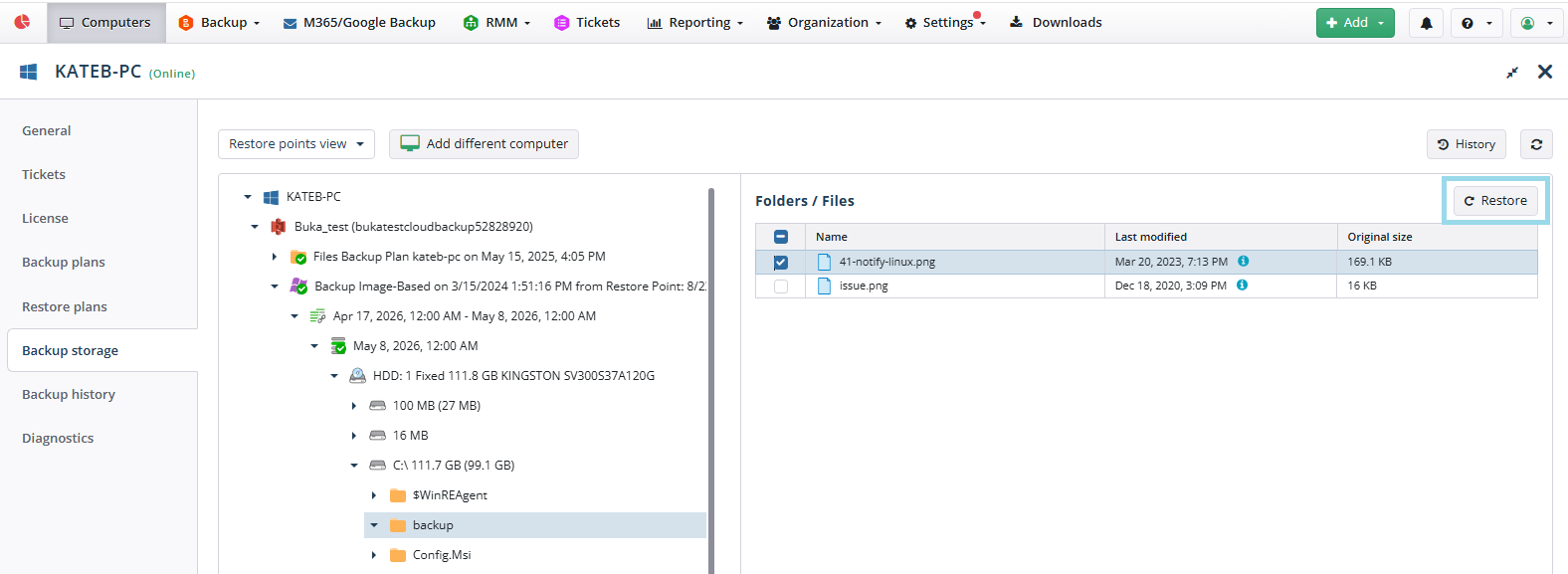Open the green Add dropdown

click(1355, 23)
